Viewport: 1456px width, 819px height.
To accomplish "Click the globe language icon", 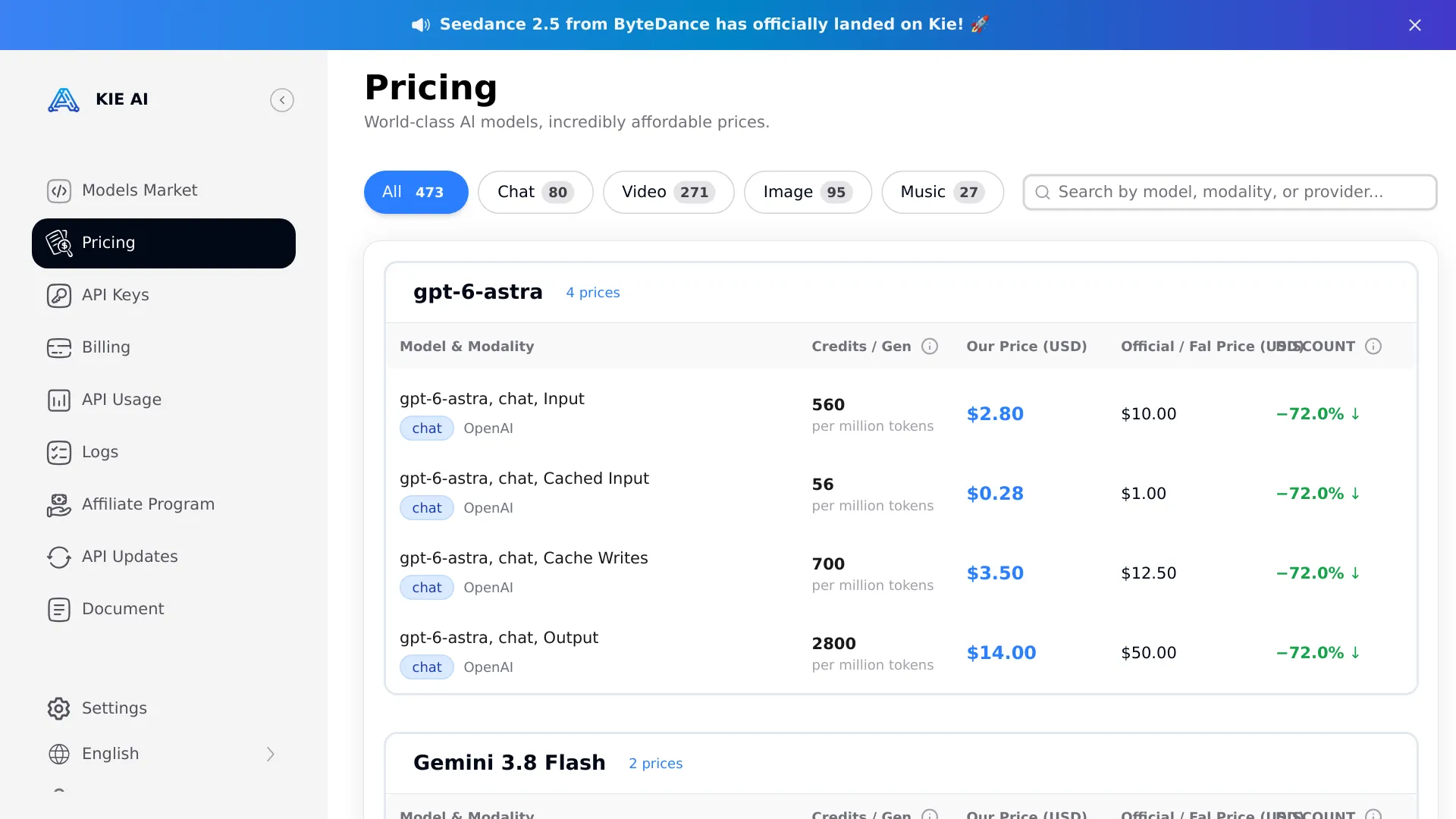I will 59,755.
